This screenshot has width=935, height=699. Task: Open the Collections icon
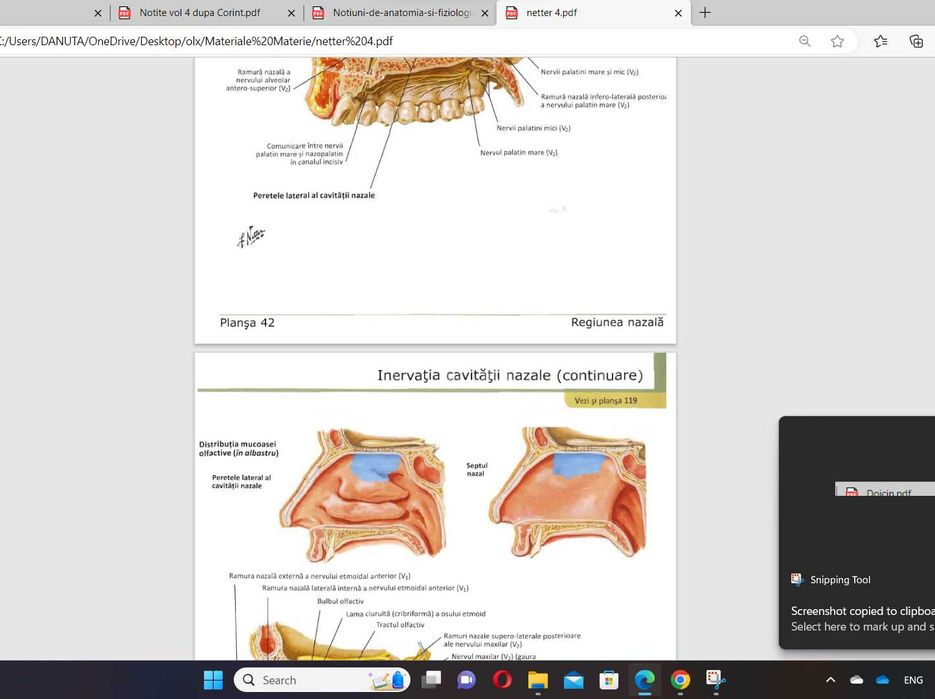coord(916,41)
